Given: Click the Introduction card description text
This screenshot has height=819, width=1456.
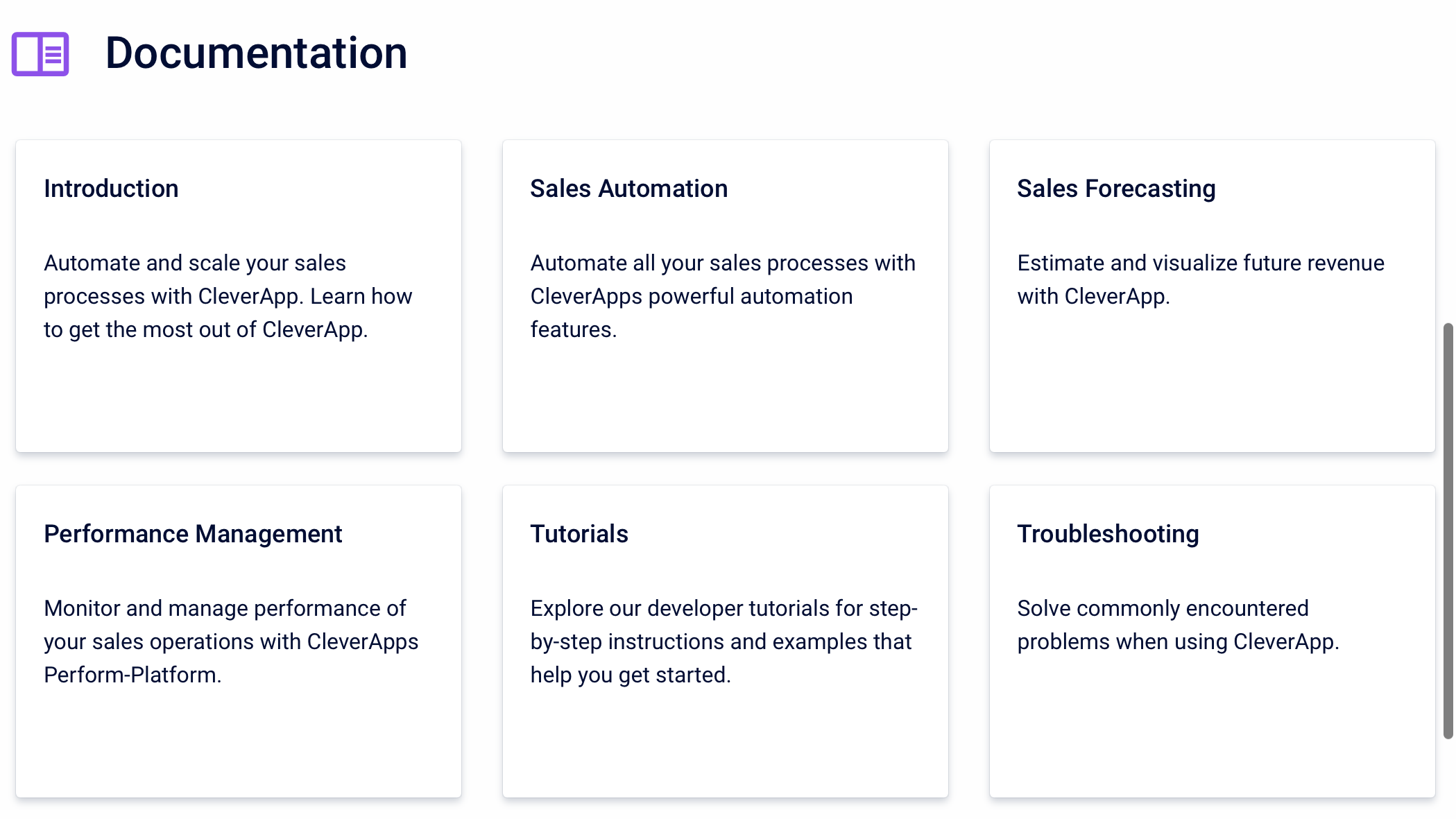Looking at the screenshot, I should pos(228,296).
